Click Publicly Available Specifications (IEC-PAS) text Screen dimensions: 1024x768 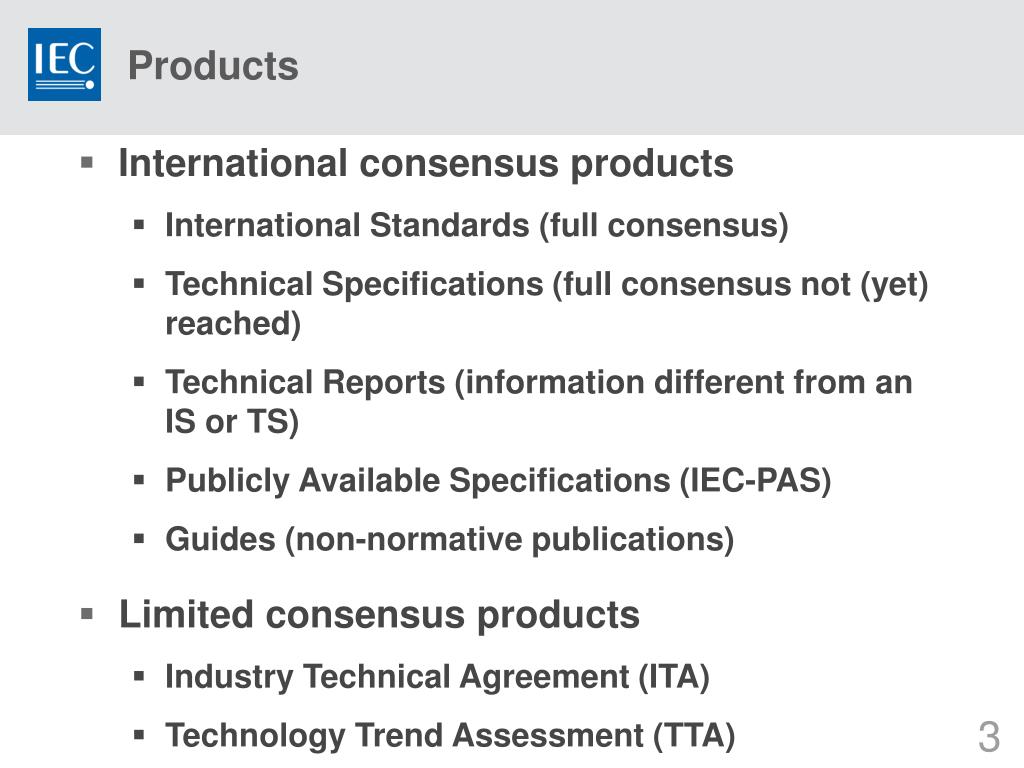click(x=498, y=481)
